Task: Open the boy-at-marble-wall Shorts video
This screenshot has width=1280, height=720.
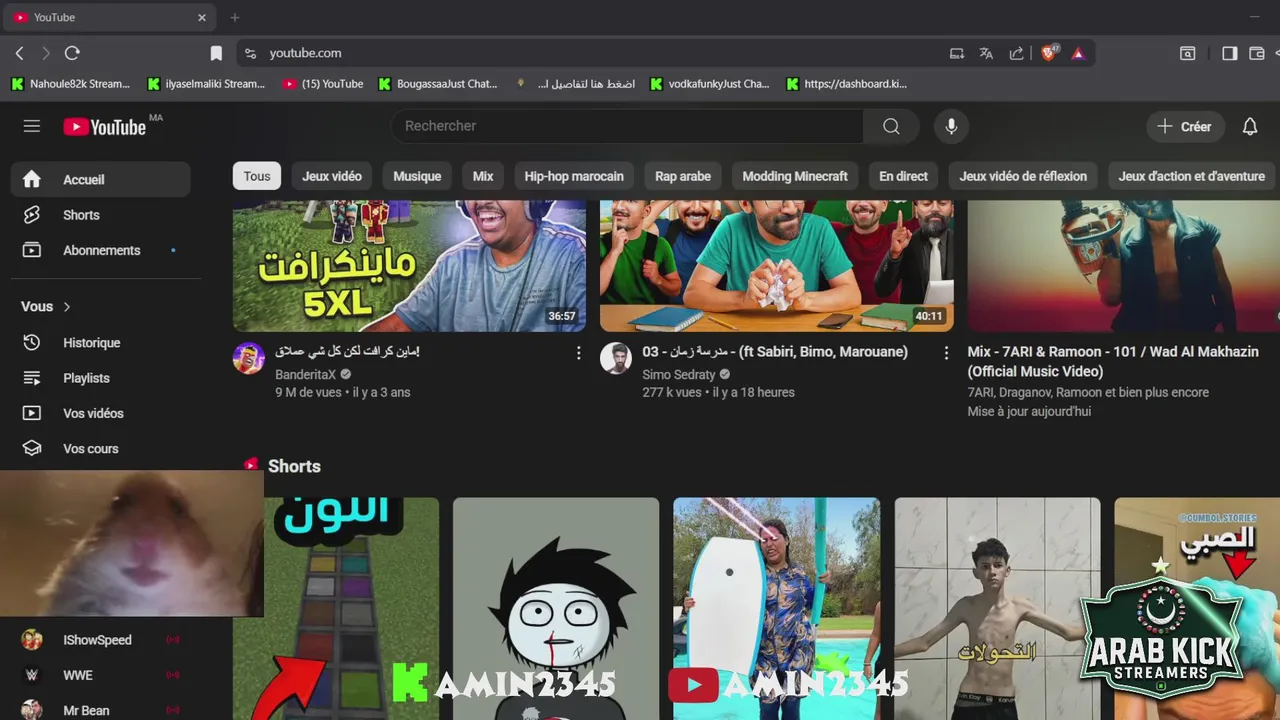Action: (x=997, y=609)
